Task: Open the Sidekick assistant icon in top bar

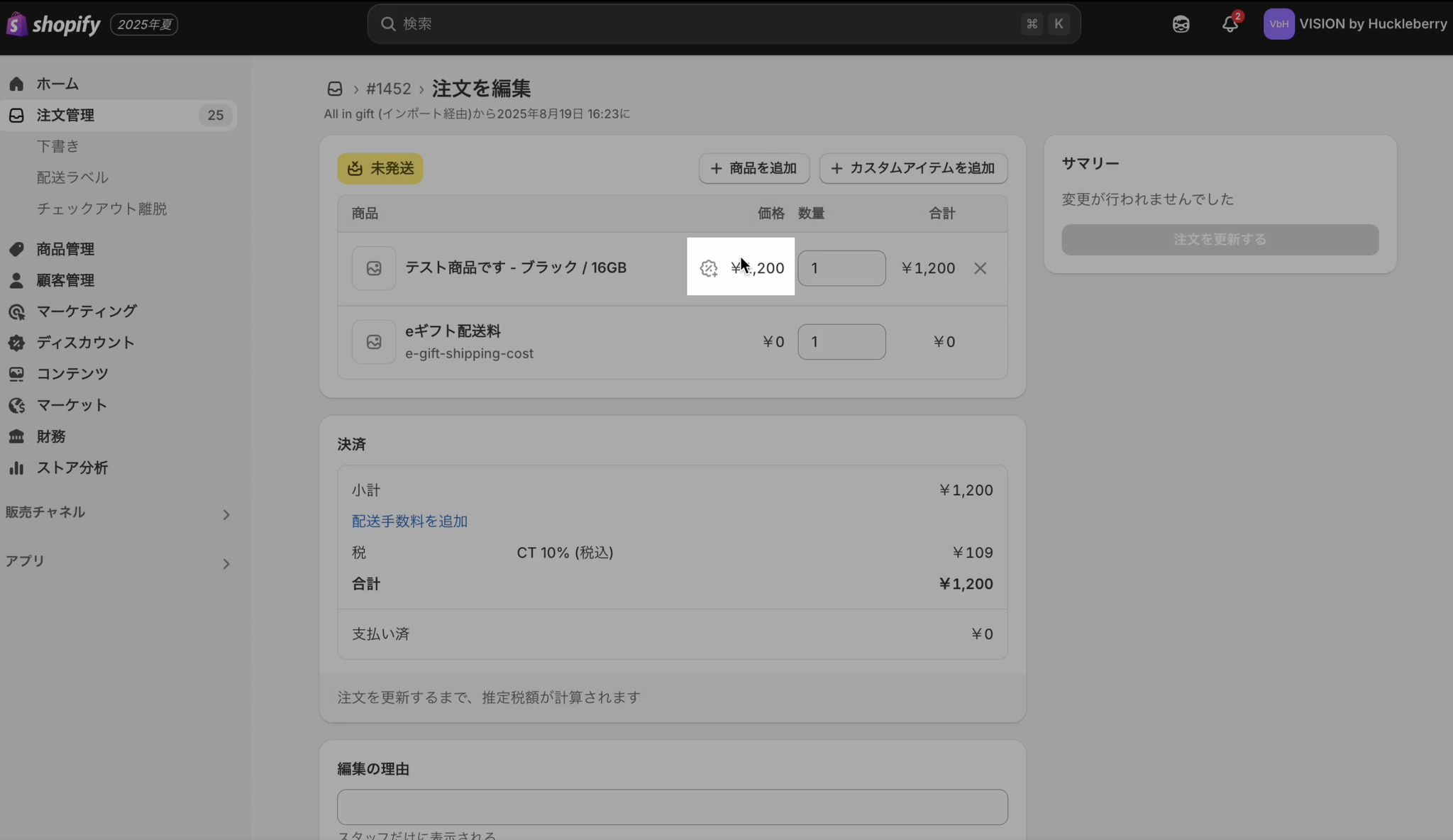Action: coord(1181,24)
